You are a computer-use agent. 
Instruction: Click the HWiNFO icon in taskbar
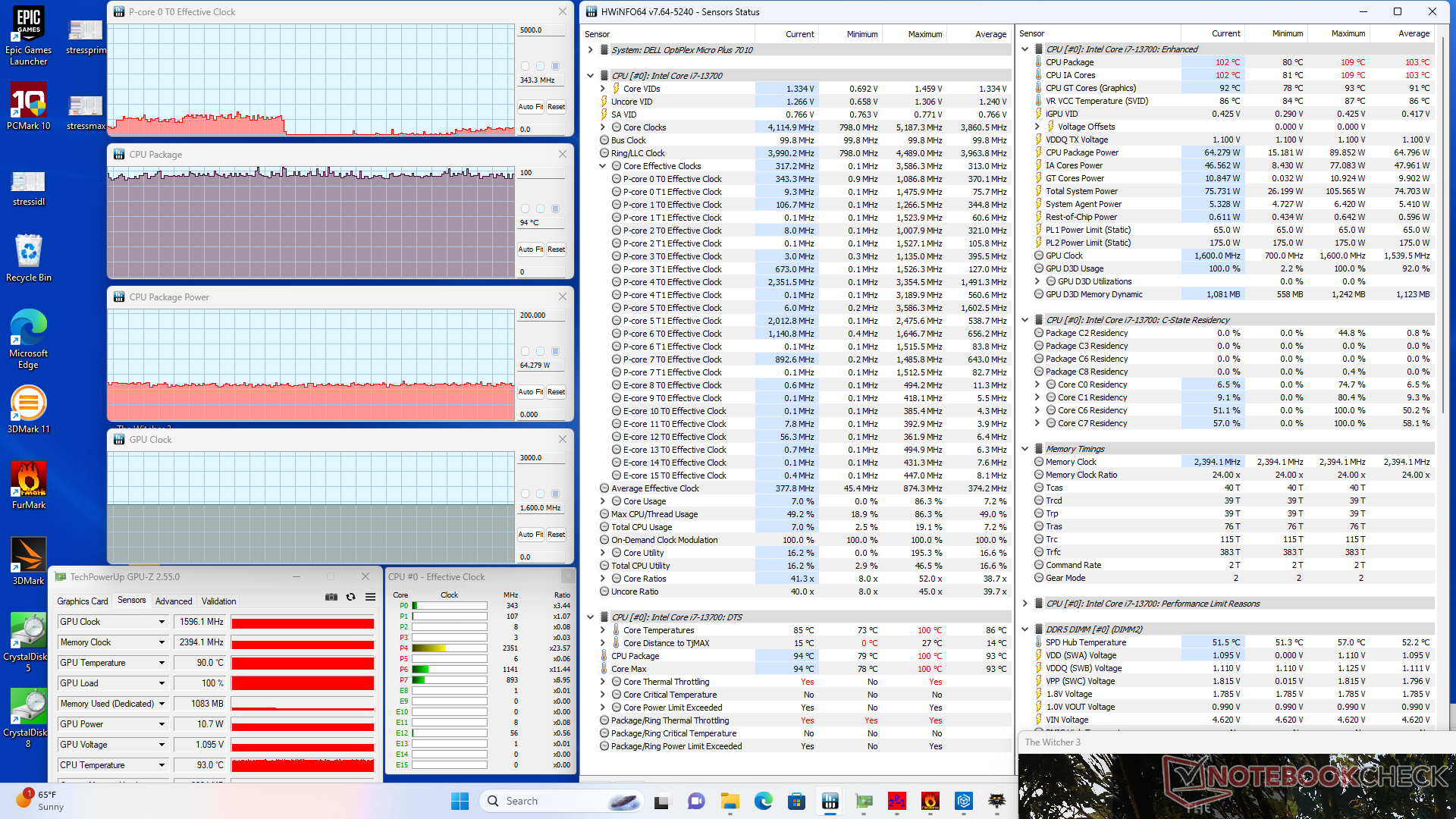(x=830, y=801)
